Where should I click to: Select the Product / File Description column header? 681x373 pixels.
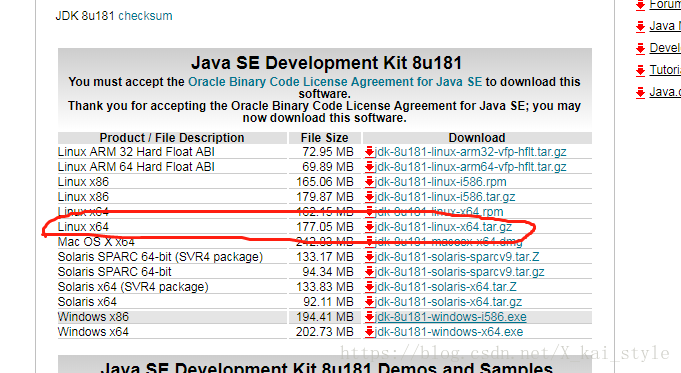[x=172, y=138]
